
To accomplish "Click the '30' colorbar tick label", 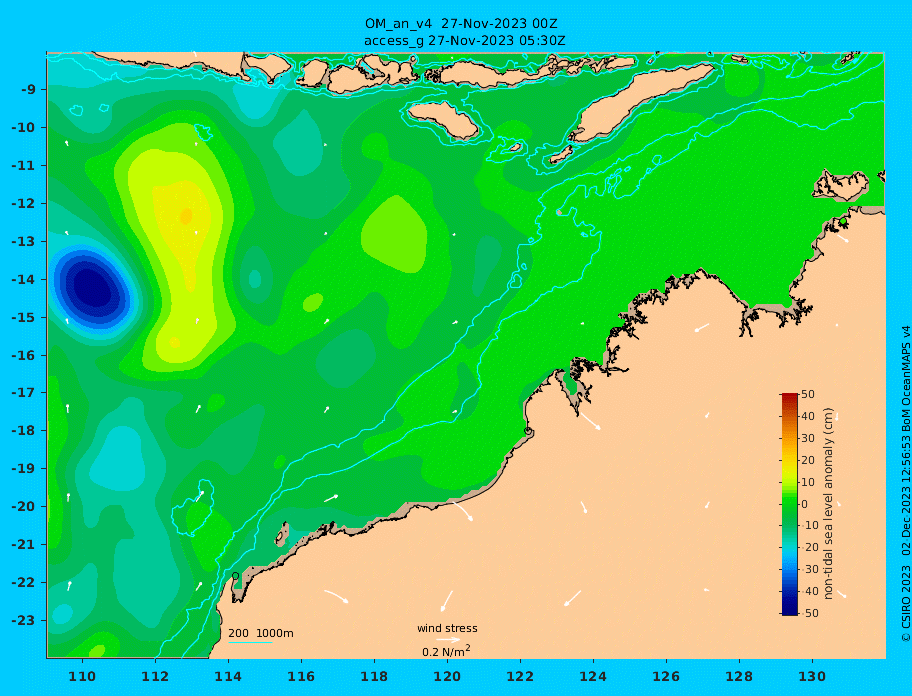I will 807,438.
